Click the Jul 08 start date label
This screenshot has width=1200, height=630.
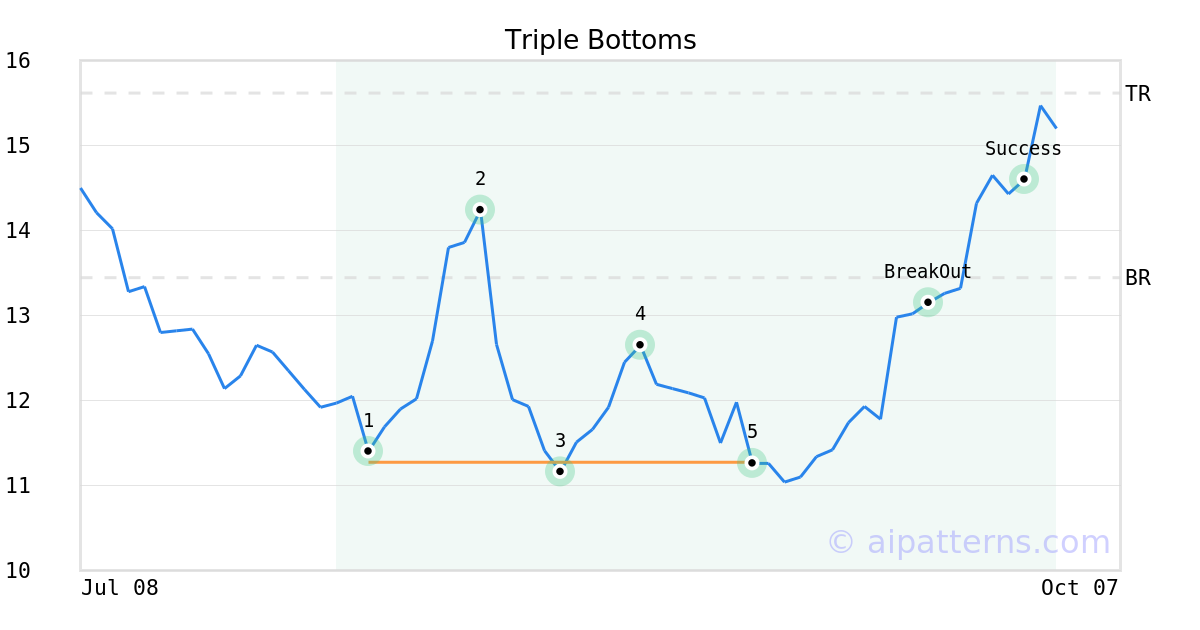(x=120, y=588)
